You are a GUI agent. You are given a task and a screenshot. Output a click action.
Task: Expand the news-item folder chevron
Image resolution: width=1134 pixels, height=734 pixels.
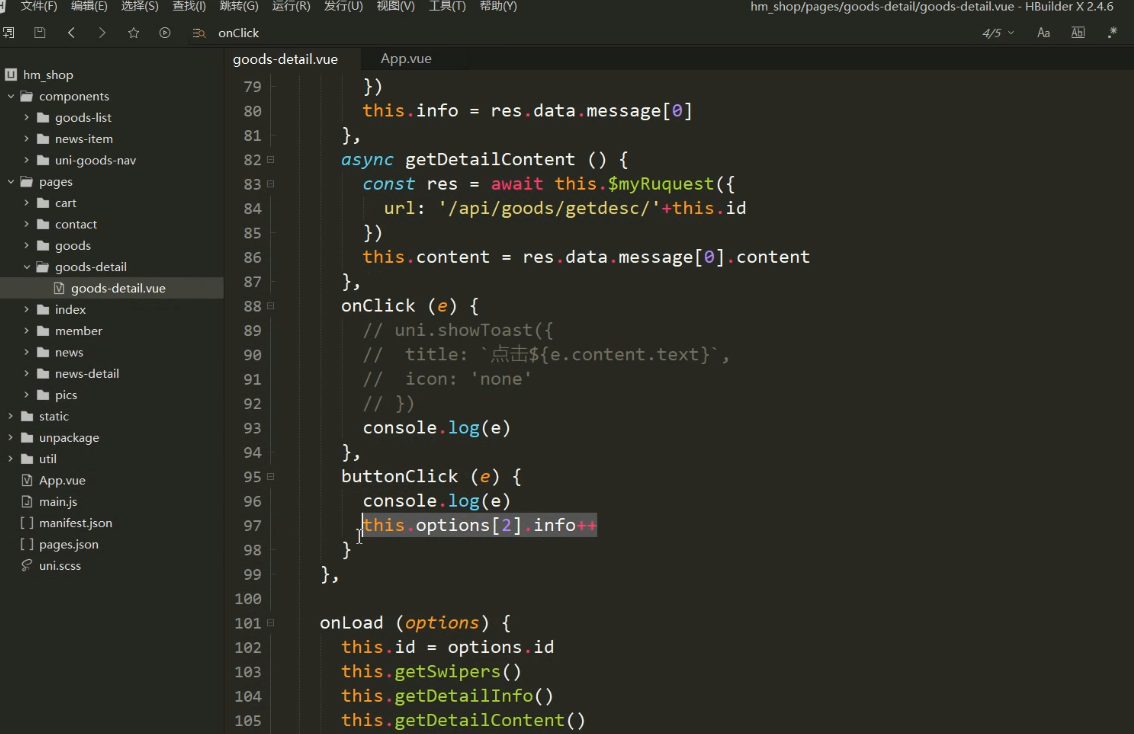(x=27, y=139)
